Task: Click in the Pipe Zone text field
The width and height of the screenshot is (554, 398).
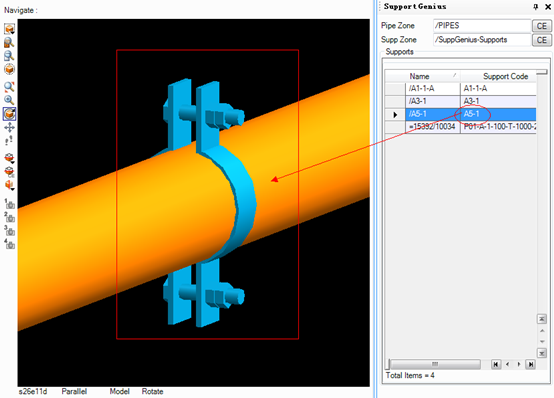Action: point(482,26)
